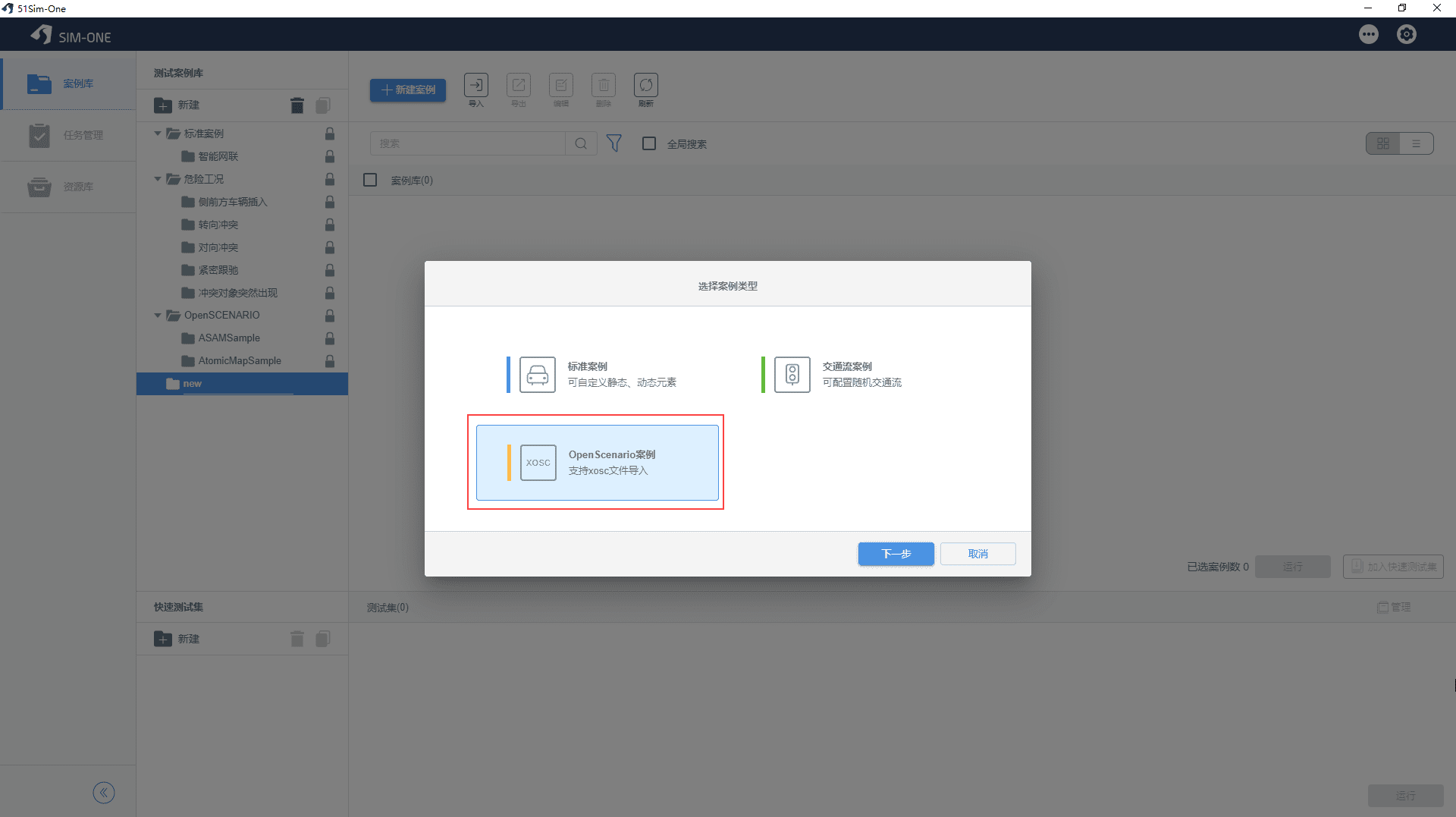Click copy icon in 快速测试集 panel

[323, 639]
